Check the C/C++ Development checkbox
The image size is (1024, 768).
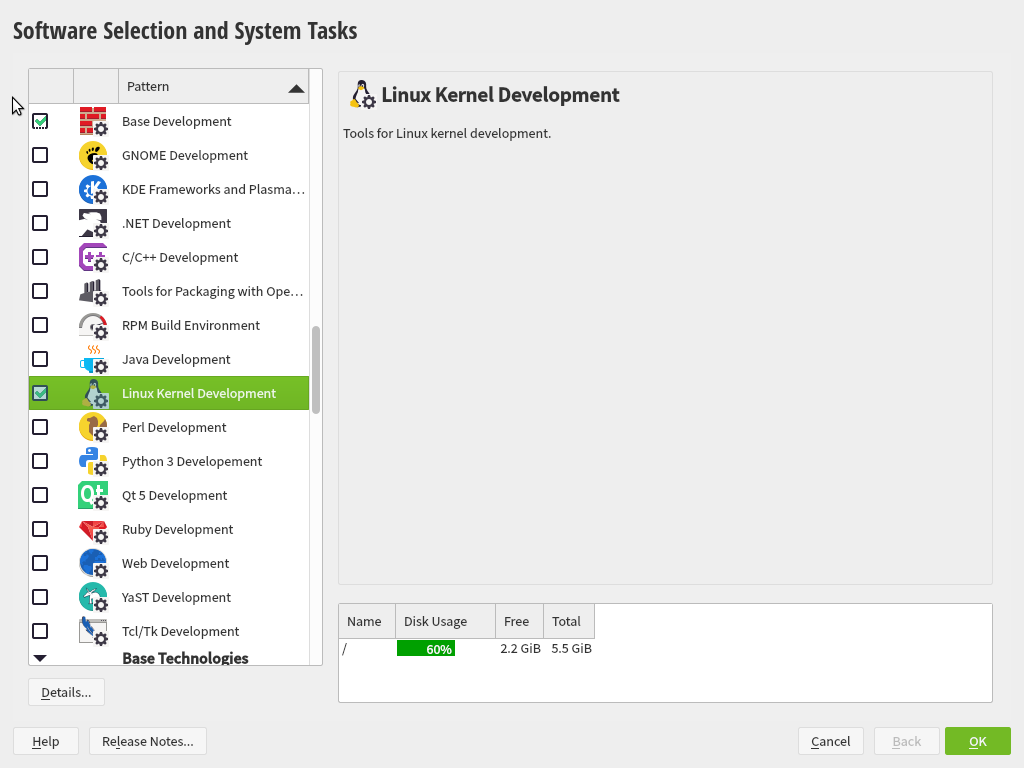click(40, 257)
